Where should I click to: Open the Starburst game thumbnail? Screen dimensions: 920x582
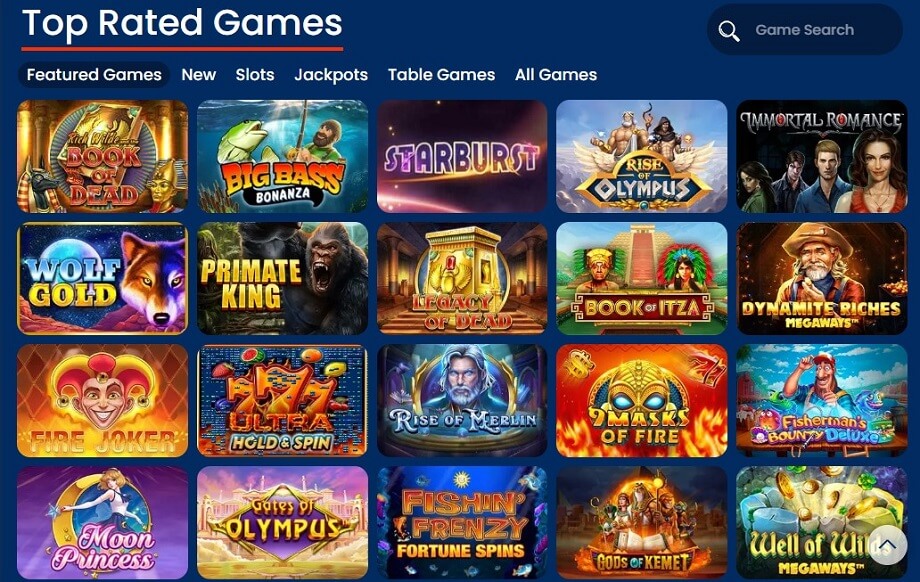(462, 156)
